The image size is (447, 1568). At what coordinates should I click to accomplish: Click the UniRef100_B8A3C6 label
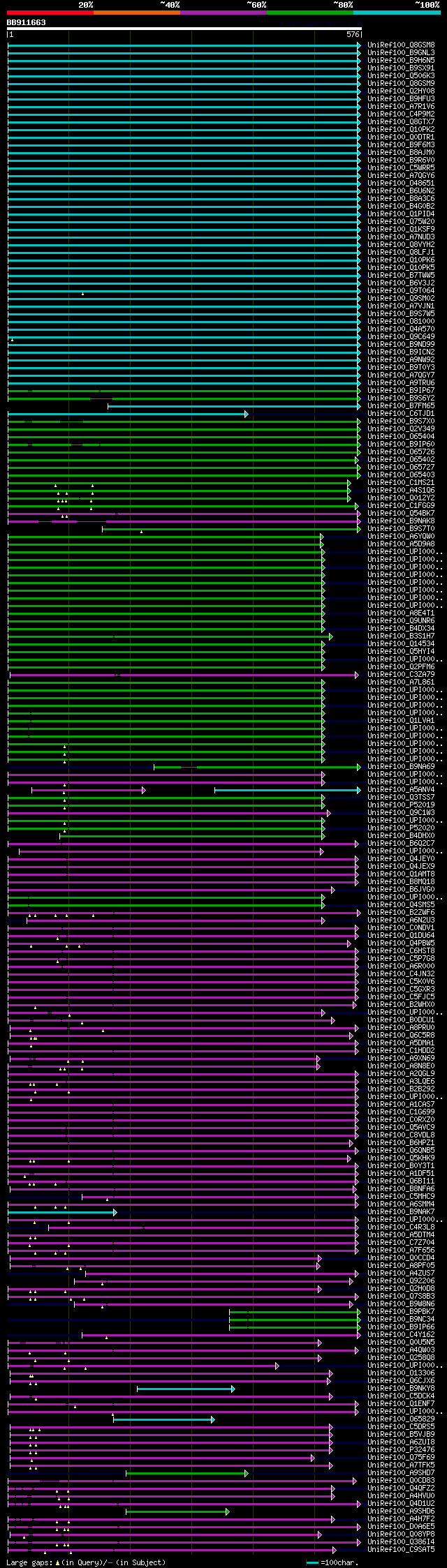[x=401, y=198]
